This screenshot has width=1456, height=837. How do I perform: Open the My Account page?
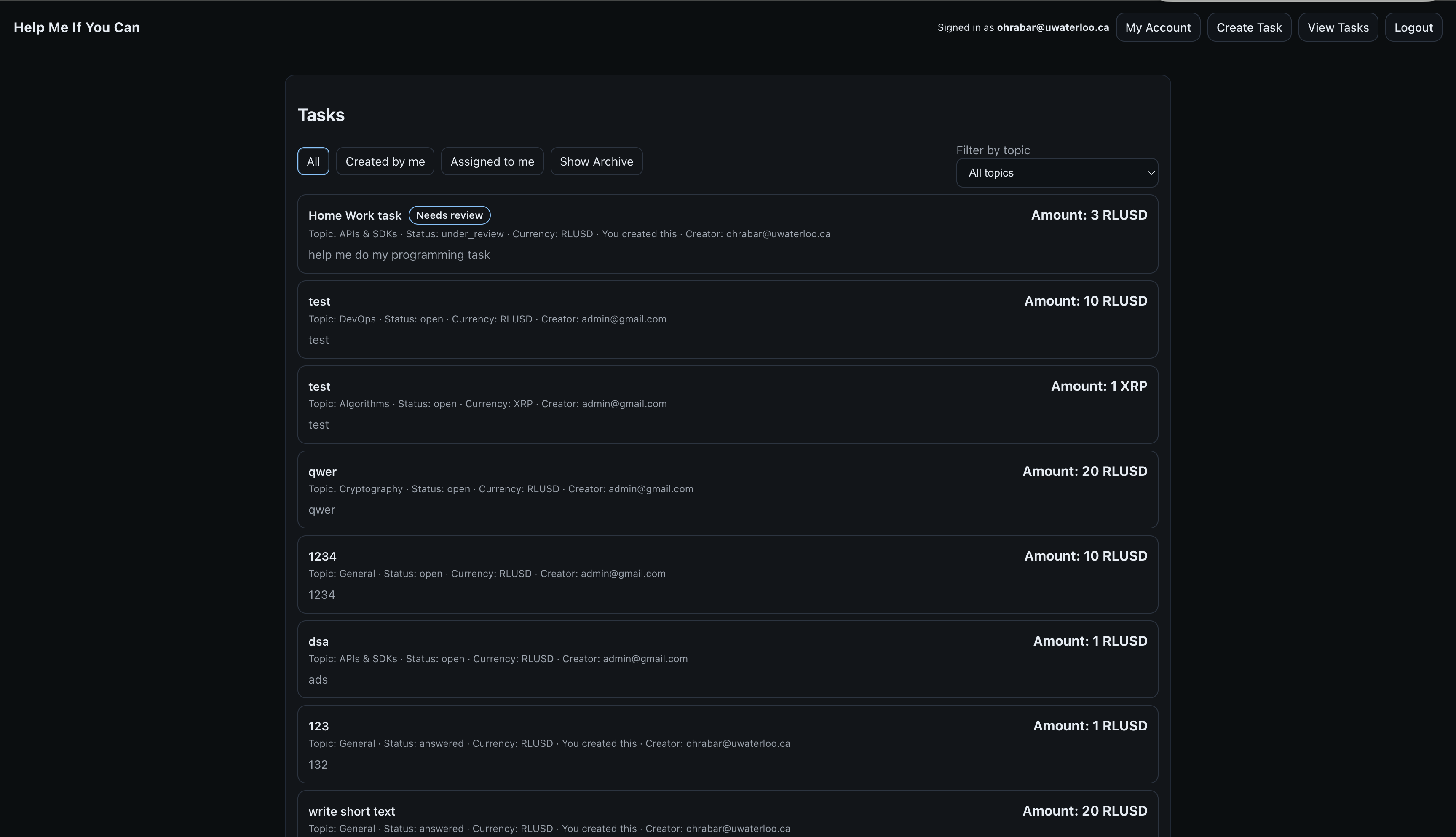coord(1157,27)
